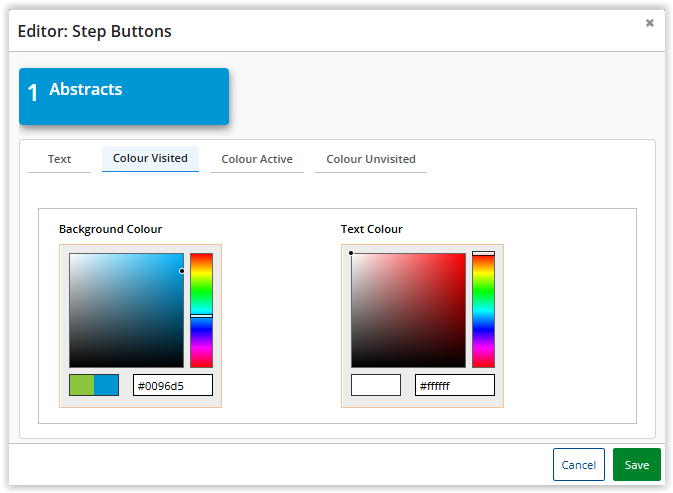Switch to the Text tab
673x493 pixels.
click(x=60, y=159)
